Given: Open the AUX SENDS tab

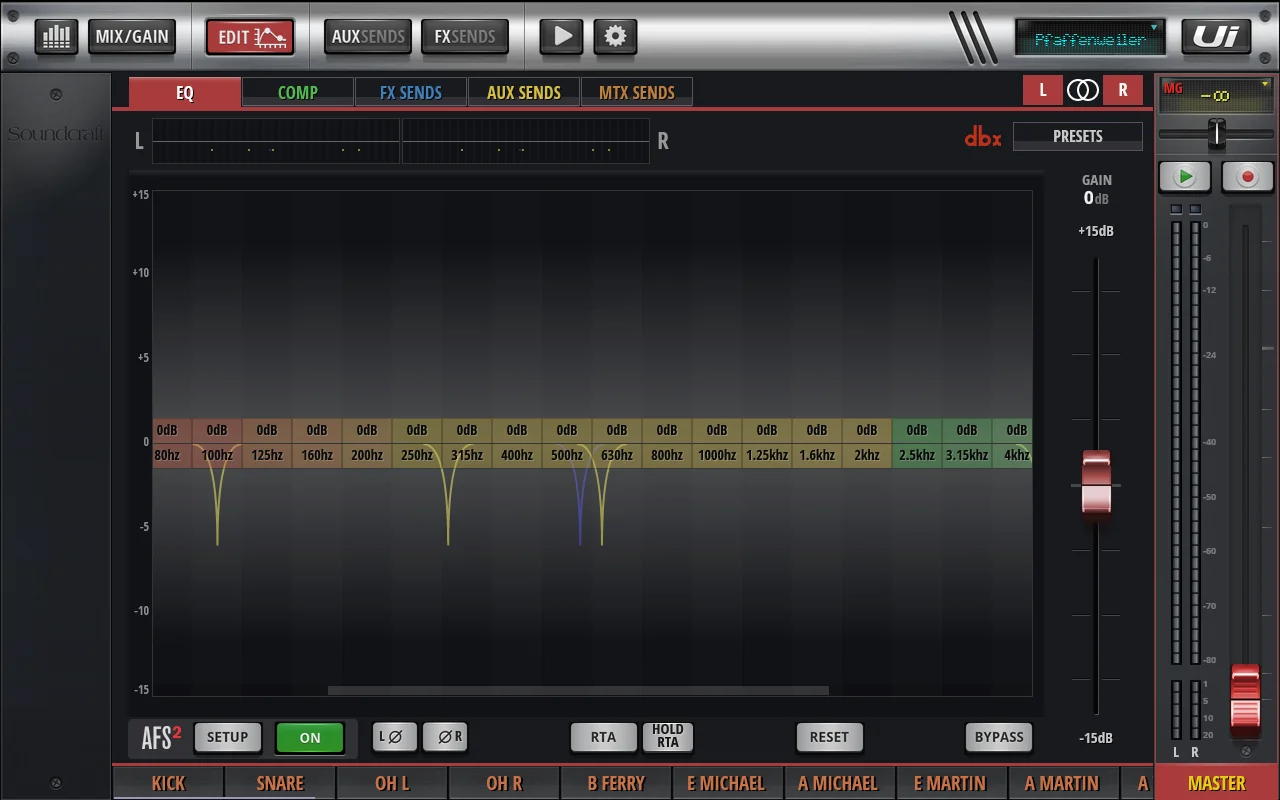Looking at the screenshot, I should (523, 92).
